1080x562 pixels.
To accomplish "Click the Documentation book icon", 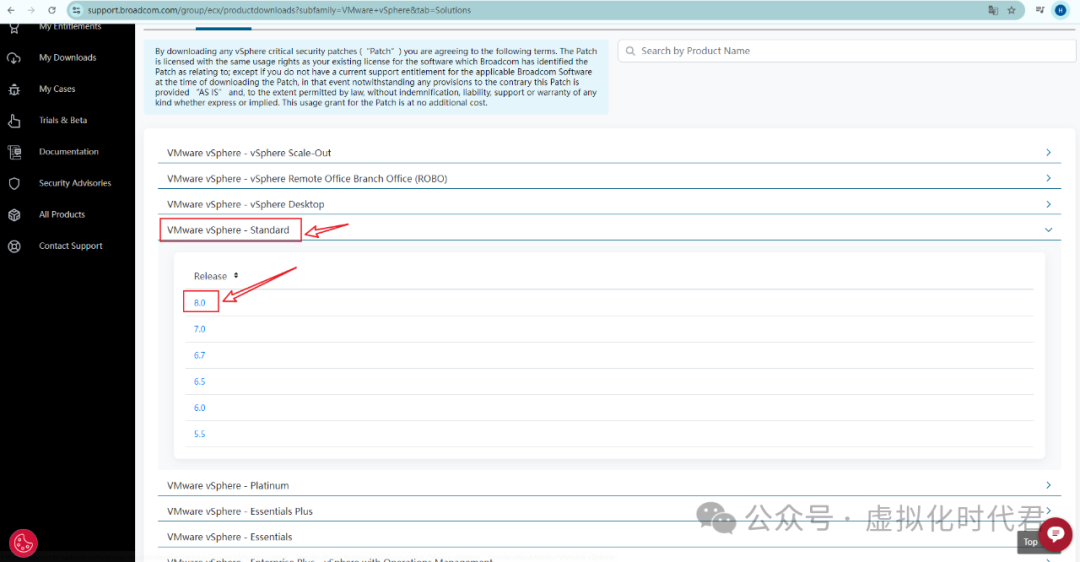I will 14,152.
